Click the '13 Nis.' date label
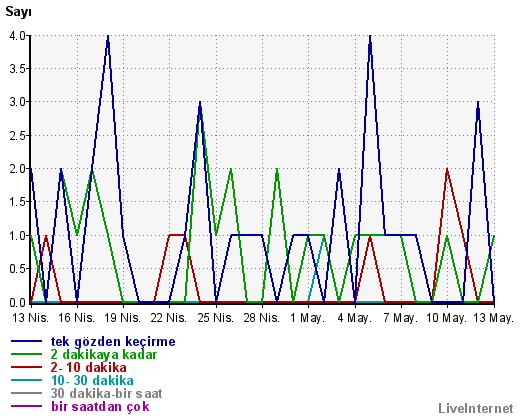 pyautogui.click(x=31, y=318)
